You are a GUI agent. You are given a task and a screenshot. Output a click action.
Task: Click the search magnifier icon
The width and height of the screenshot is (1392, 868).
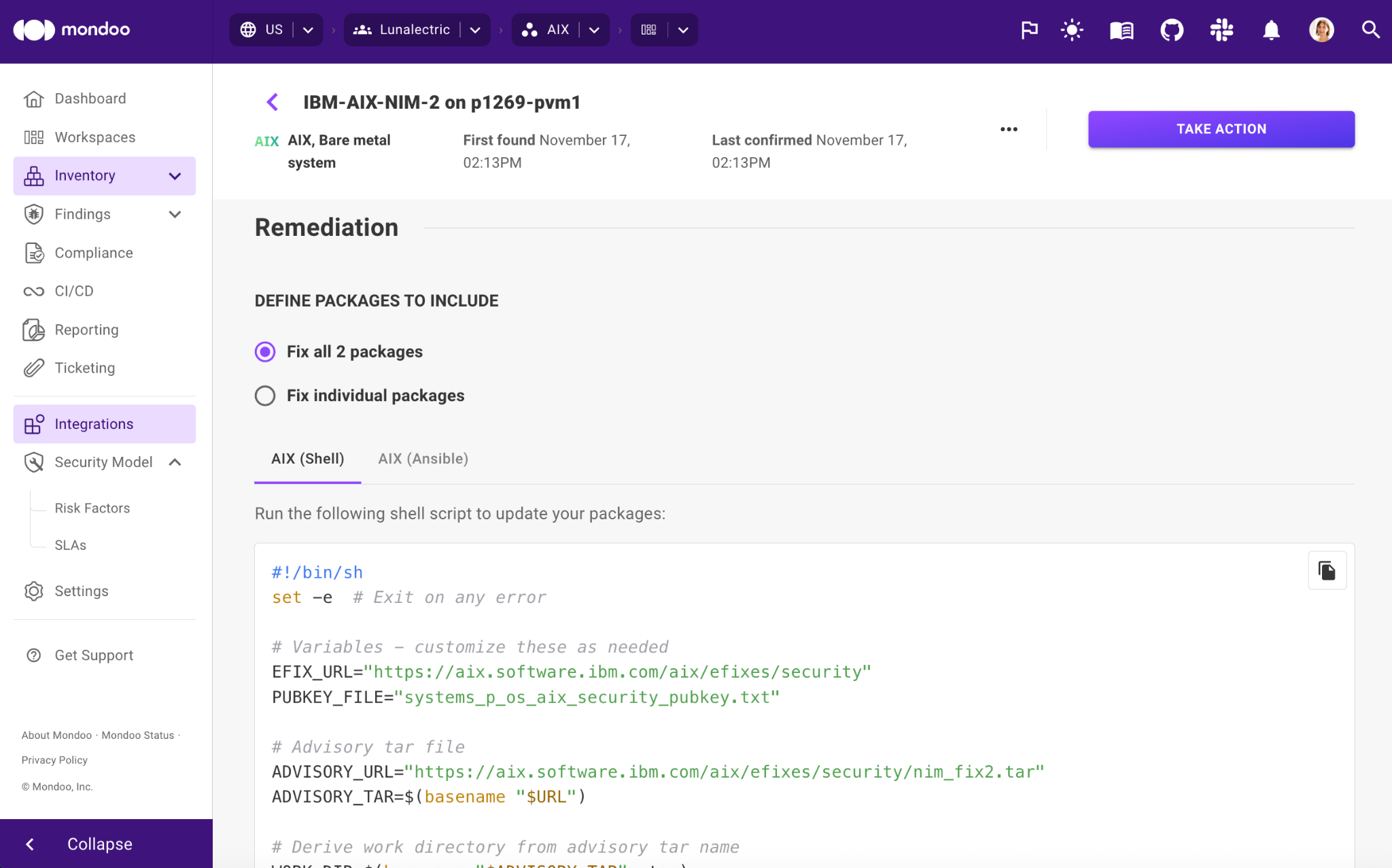(x=1370, y=30)
